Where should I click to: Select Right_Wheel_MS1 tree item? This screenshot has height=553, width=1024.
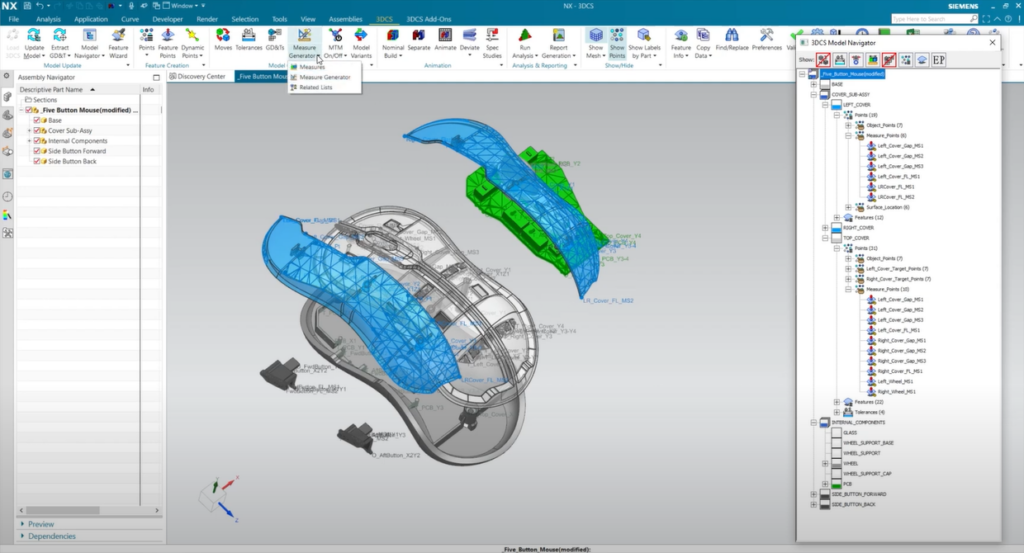(x=897, y=392)
